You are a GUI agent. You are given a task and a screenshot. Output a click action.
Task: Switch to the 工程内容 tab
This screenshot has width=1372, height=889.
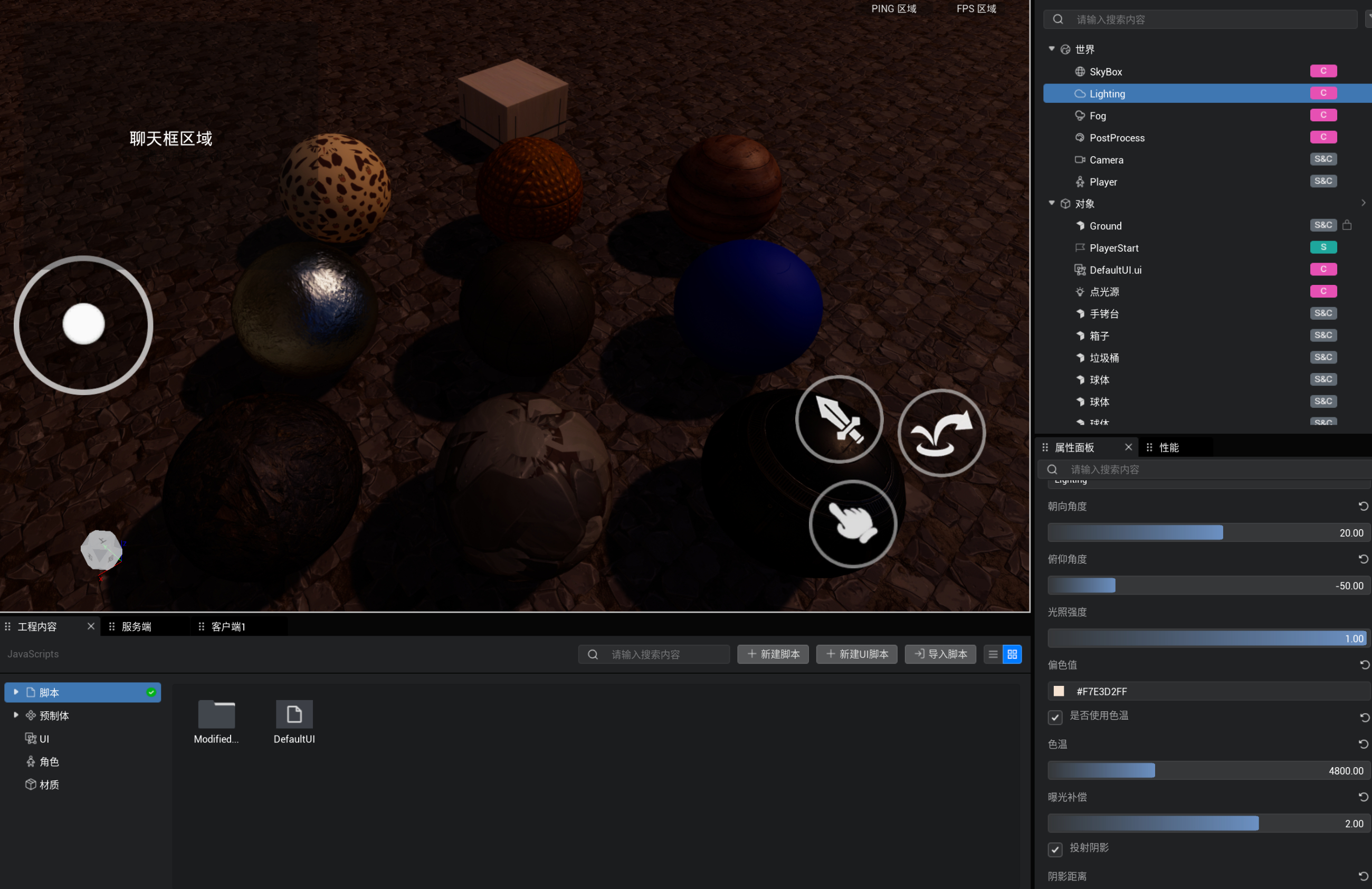[37, 627]
